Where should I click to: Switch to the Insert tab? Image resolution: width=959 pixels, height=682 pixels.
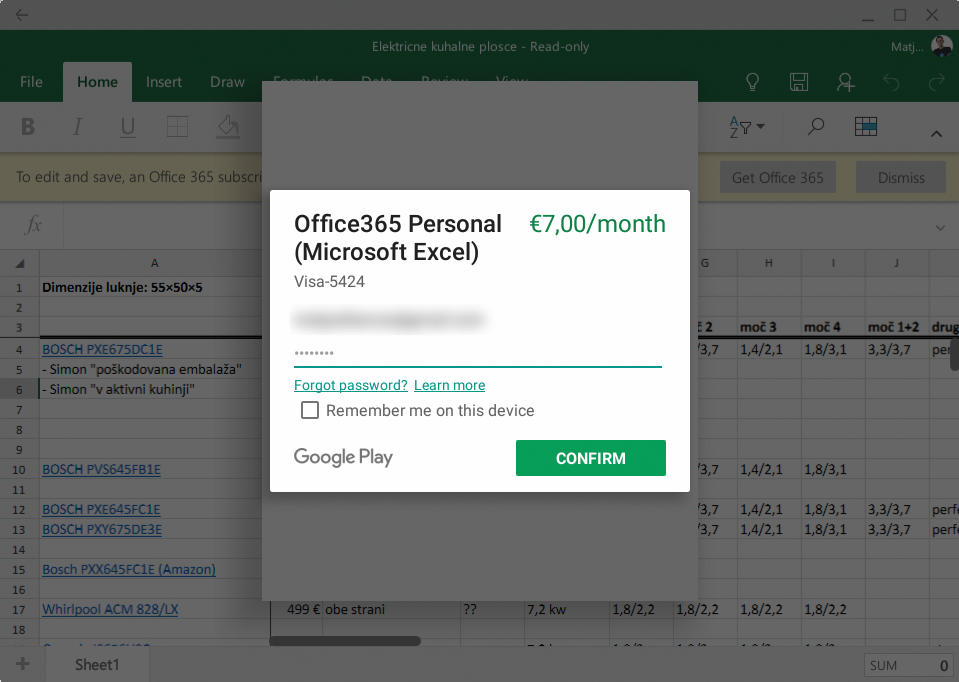tap(164, 82)
